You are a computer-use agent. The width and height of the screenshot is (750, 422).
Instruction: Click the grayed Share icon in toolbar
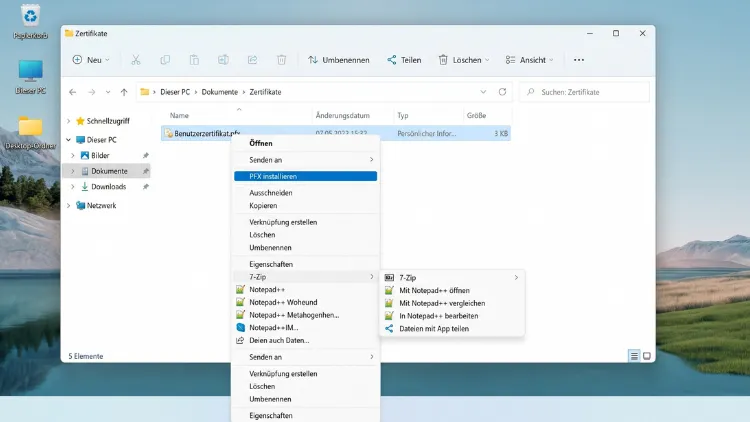click(253, 60)
